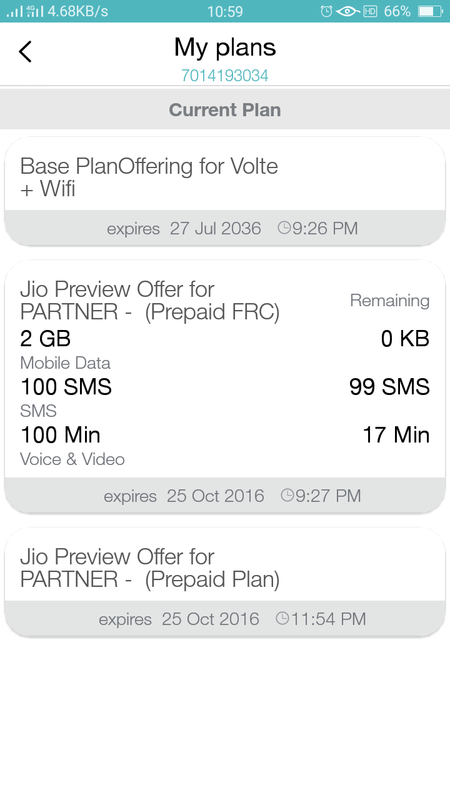Tap the back arrow icon
The width and height of the screenshot is (450, 800).
25,51
